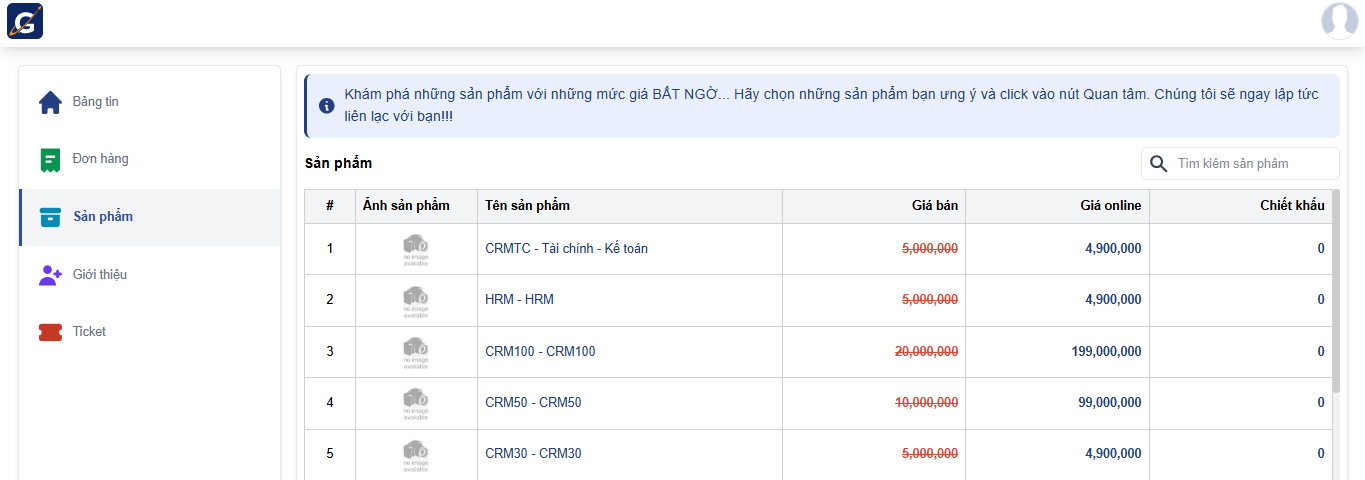
Task: Click the purple add-user Giới thiệu icon
Action: (50, 275)
